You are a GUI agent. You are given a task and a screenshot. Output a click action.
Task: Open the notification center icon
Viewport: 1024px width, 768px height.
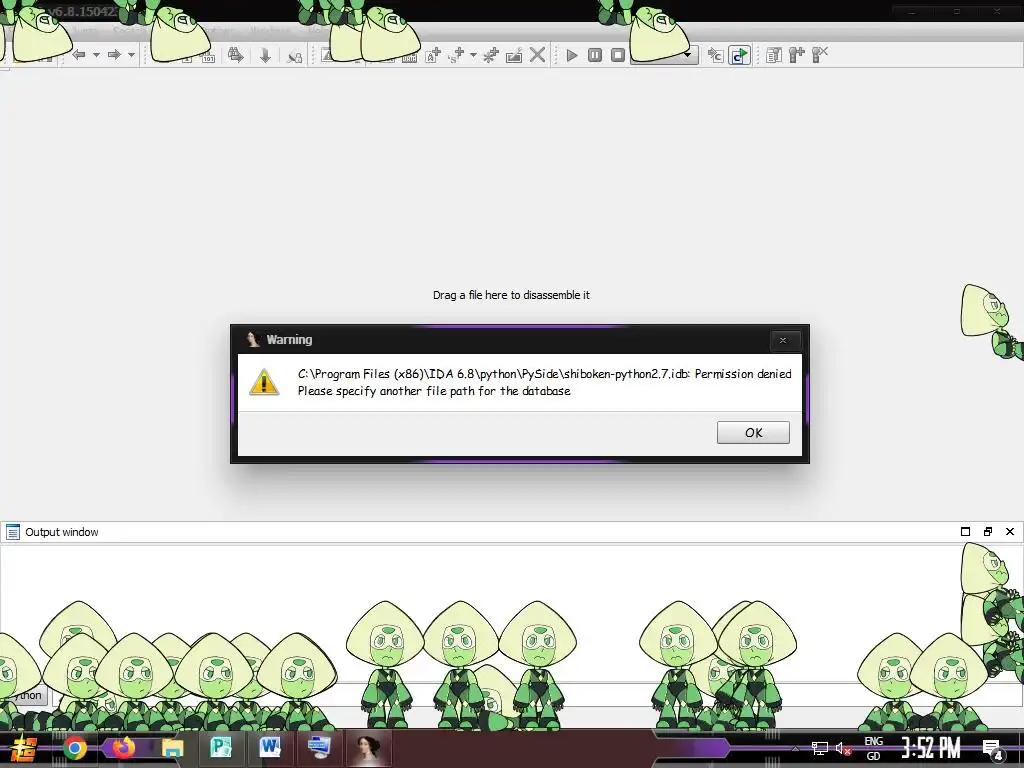[992, 750]
